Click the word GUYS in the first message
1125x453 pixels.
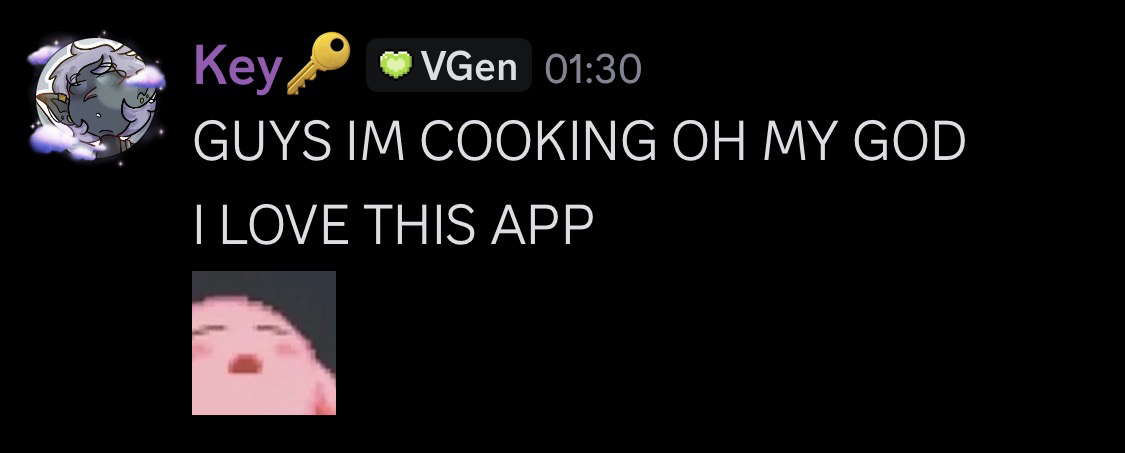click(263, 141)
